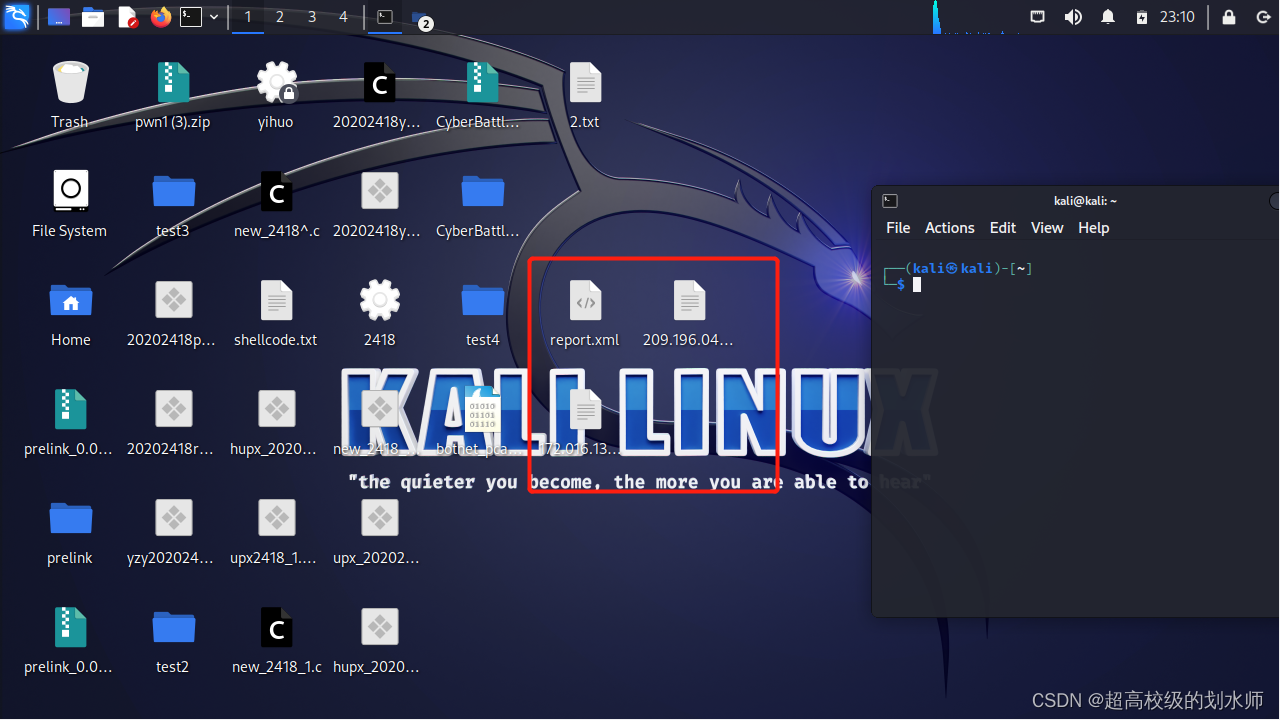Open the notifications bell icon
Viewport: 1280px width, 720px height.
tap(1108, 17)
